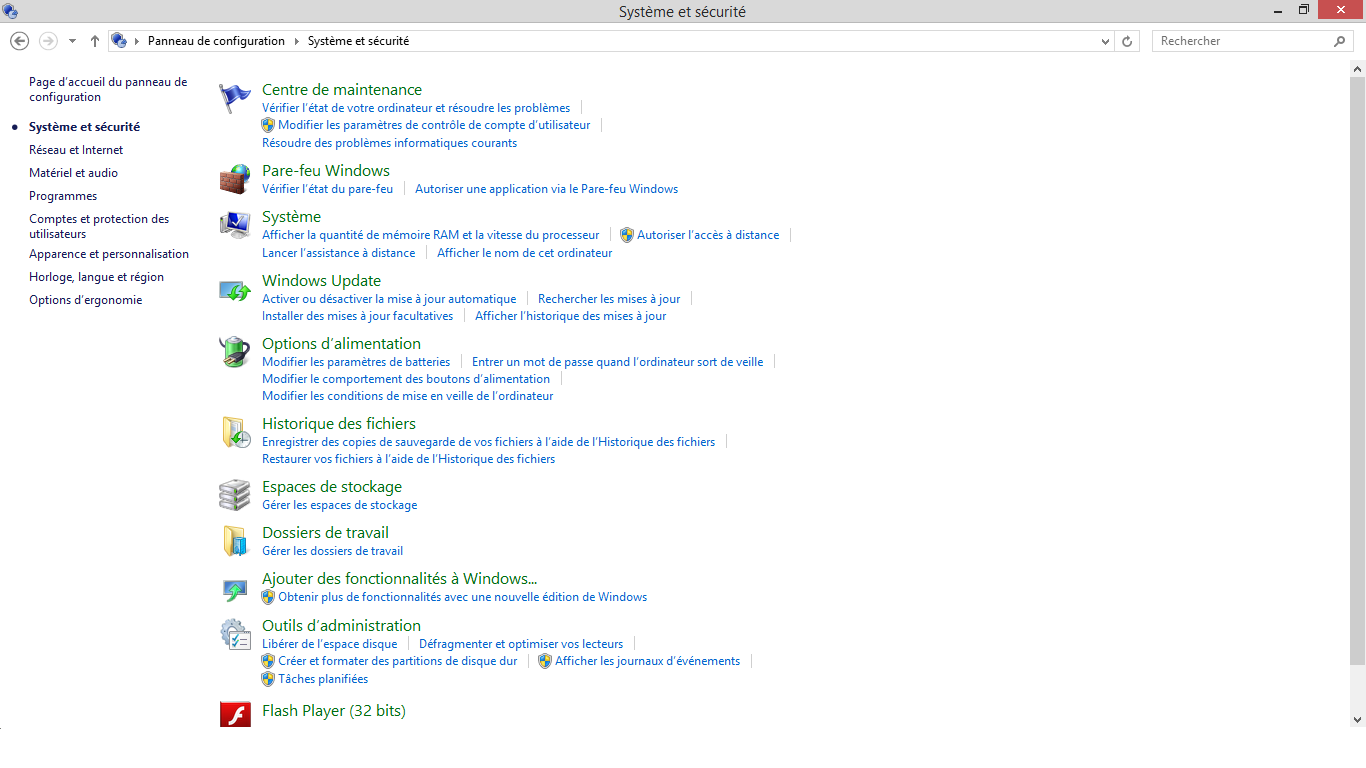Viewport: 1366px width, 768px height.
Task: Click Modifier le comportement des boutons d'alimentation
Action: pos(406,379)
